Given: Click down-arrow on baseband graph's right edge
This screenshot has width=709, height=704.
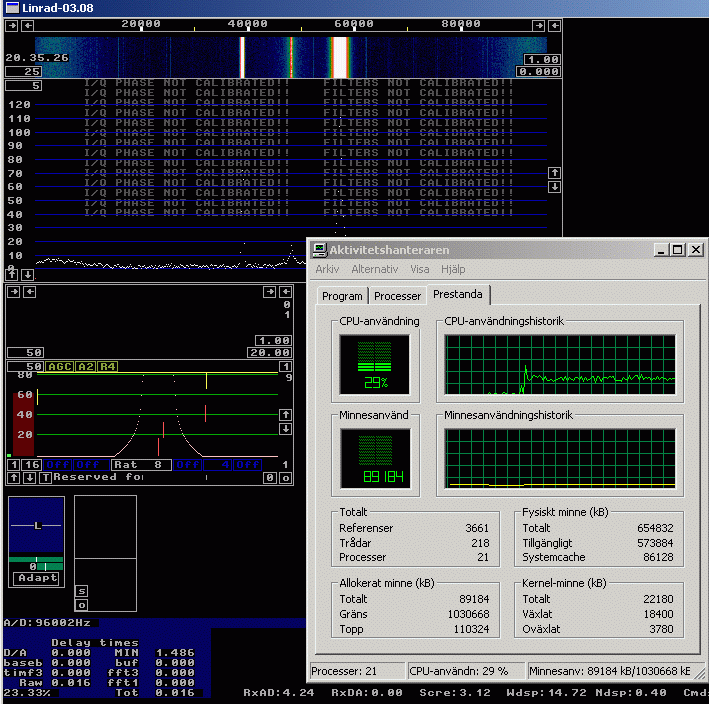Looking at the screenshot, I should click(285, 429).
